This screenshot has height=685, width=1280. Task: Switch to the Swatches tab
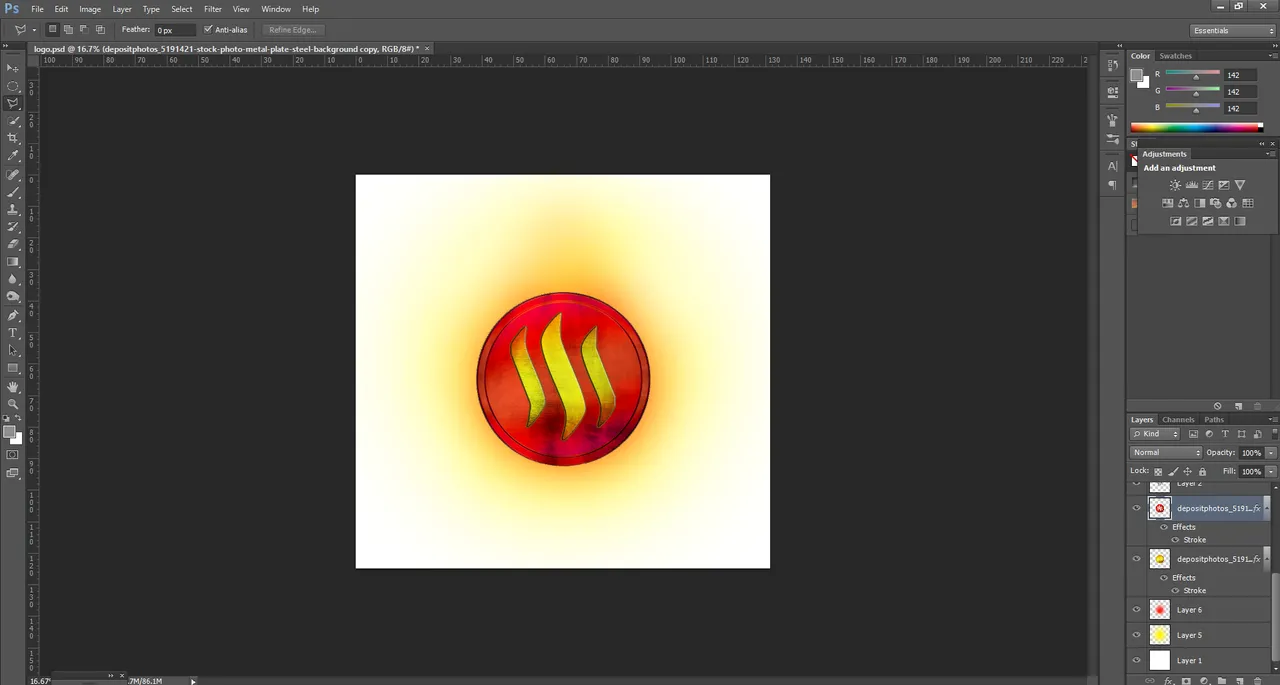pyautogui.click(x=1176, y=56)
